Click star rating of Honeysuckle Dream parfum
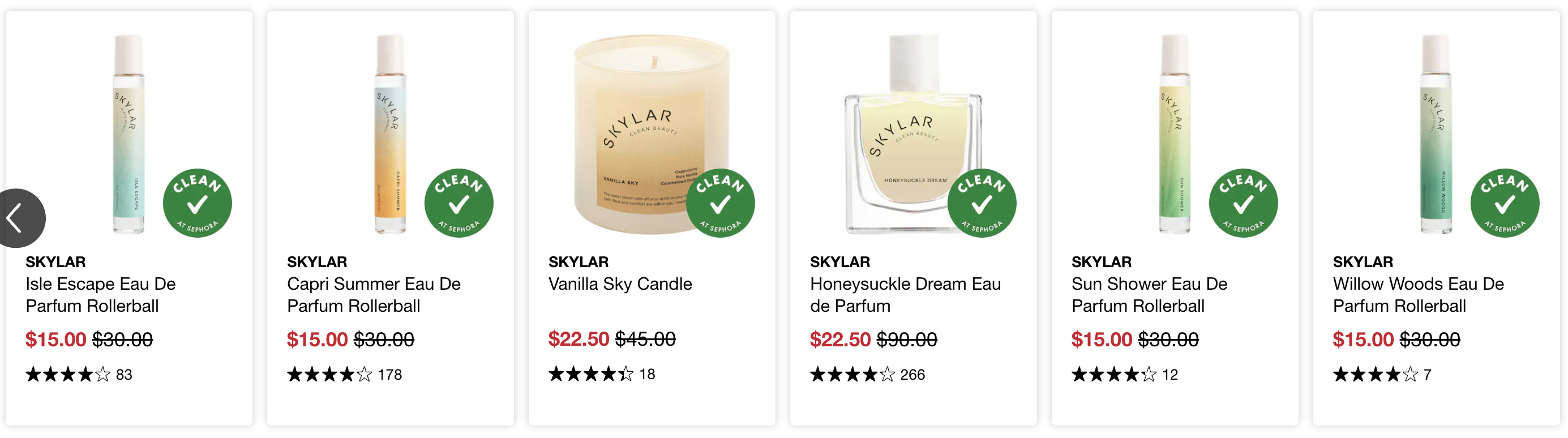This screenshot has width=1568, height=438. tap(853, 374)
